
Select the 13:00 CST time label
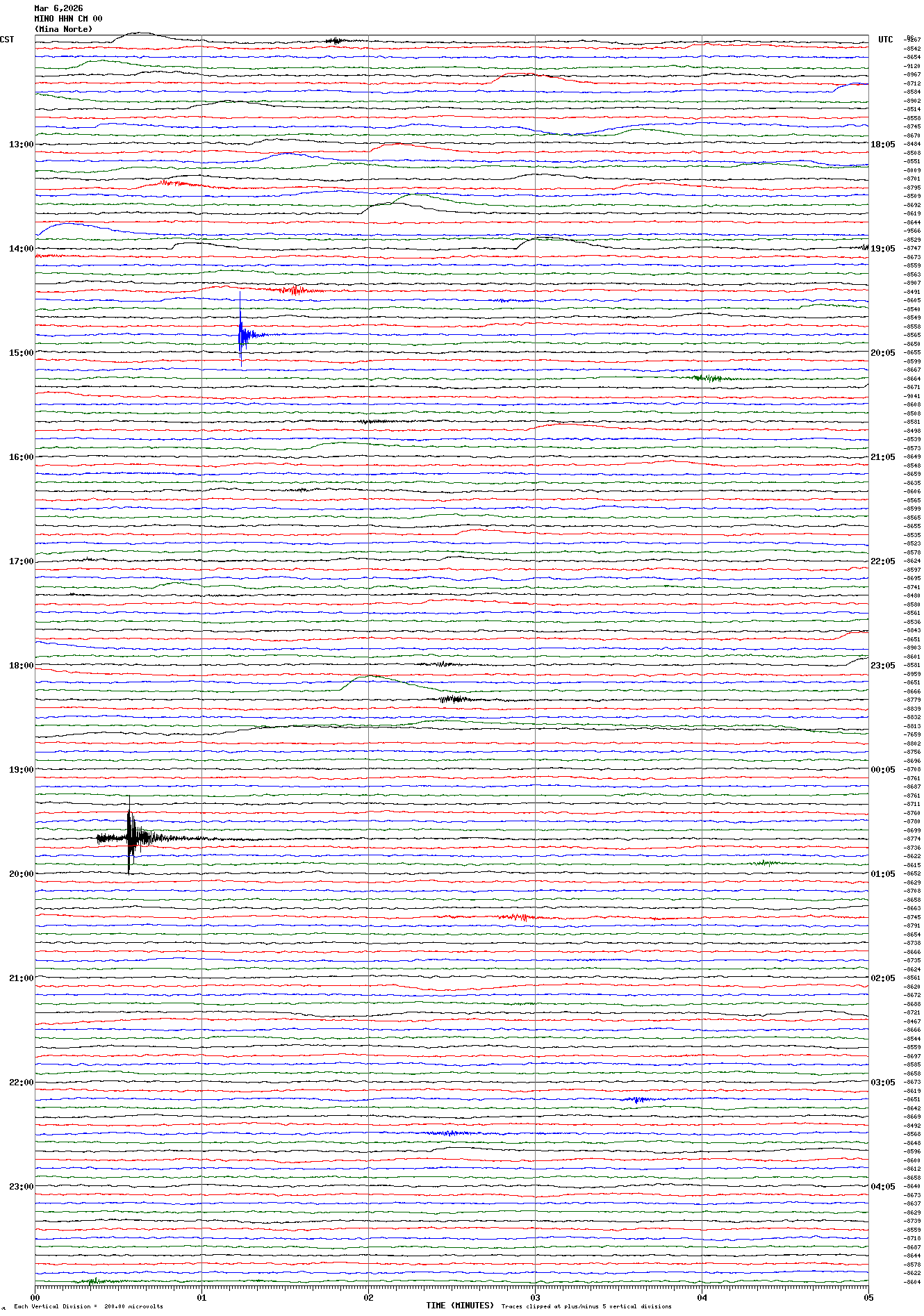(x=21, y=145)
